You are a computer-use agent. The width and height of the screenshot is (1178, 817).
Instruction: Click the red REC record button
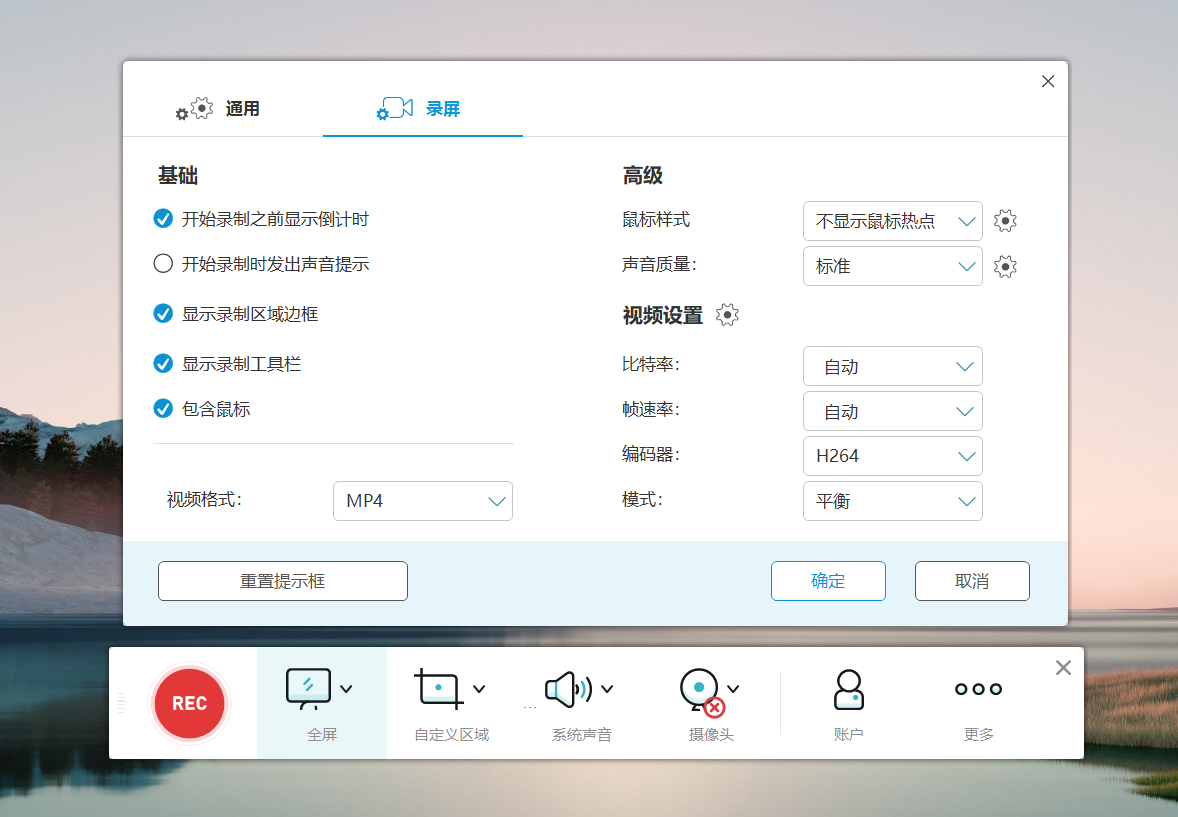point(189,703)
